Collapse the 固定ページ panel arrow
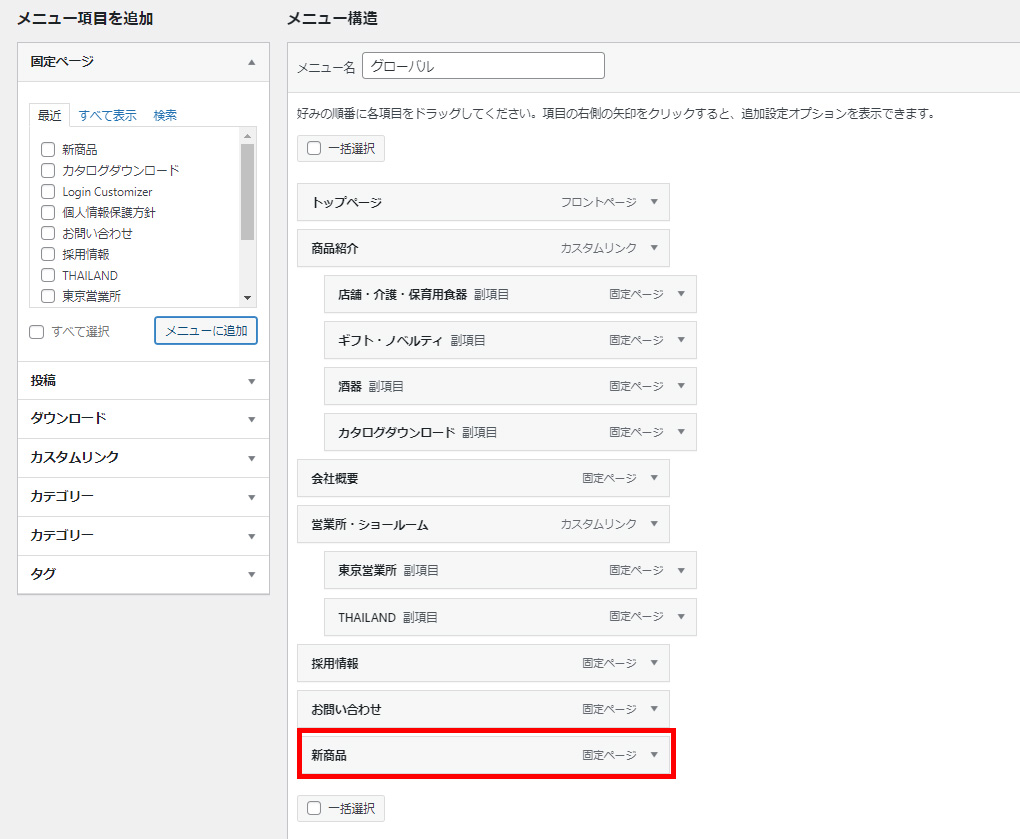The width and height of the screenshot is (1020, 839). pos(251,62)
